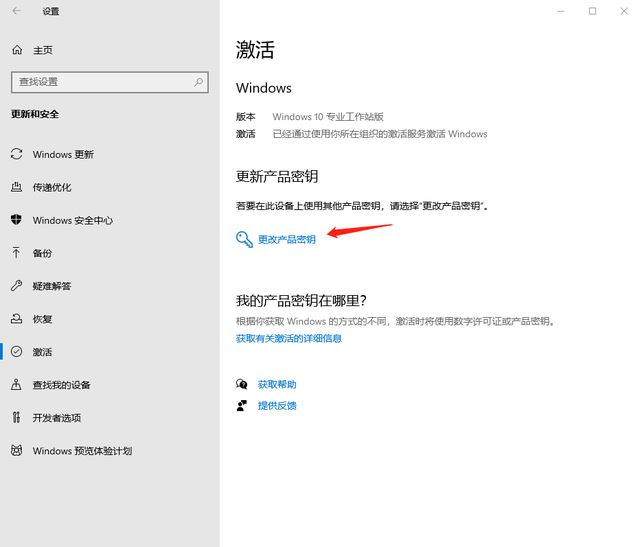Click the search magnifier icon
640x547 pixels.
tap(198, 82)
